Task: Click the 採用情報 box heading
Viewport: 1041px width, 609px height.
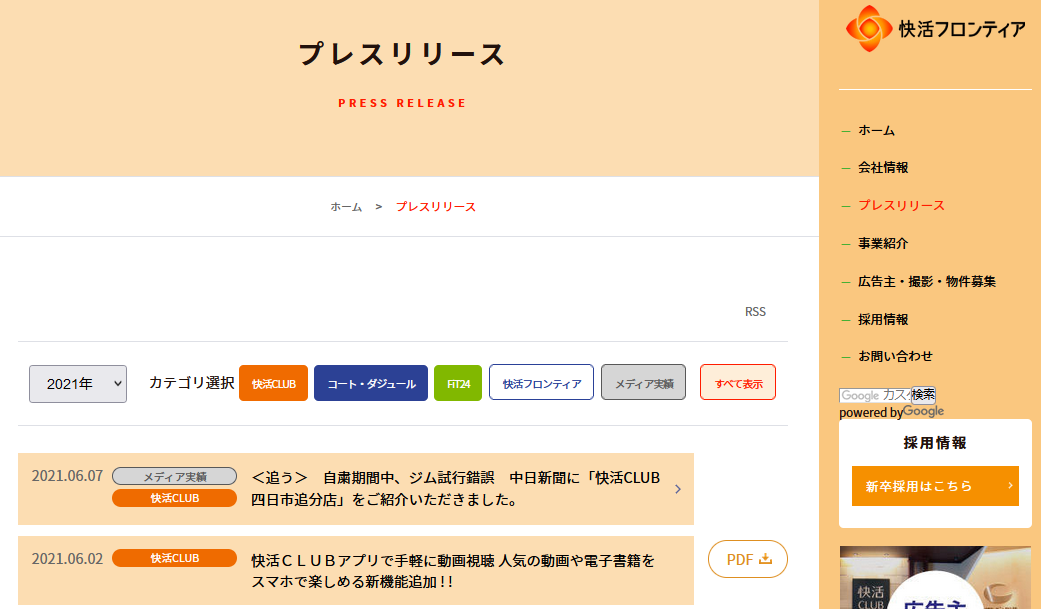Action: [x=935, y=443]
